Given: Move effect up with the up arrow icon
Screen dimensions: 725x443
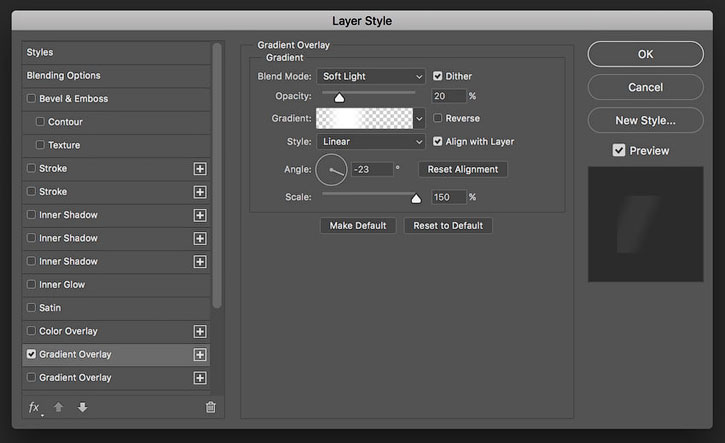Looking at the screenshot, I should tap(58, 407).
